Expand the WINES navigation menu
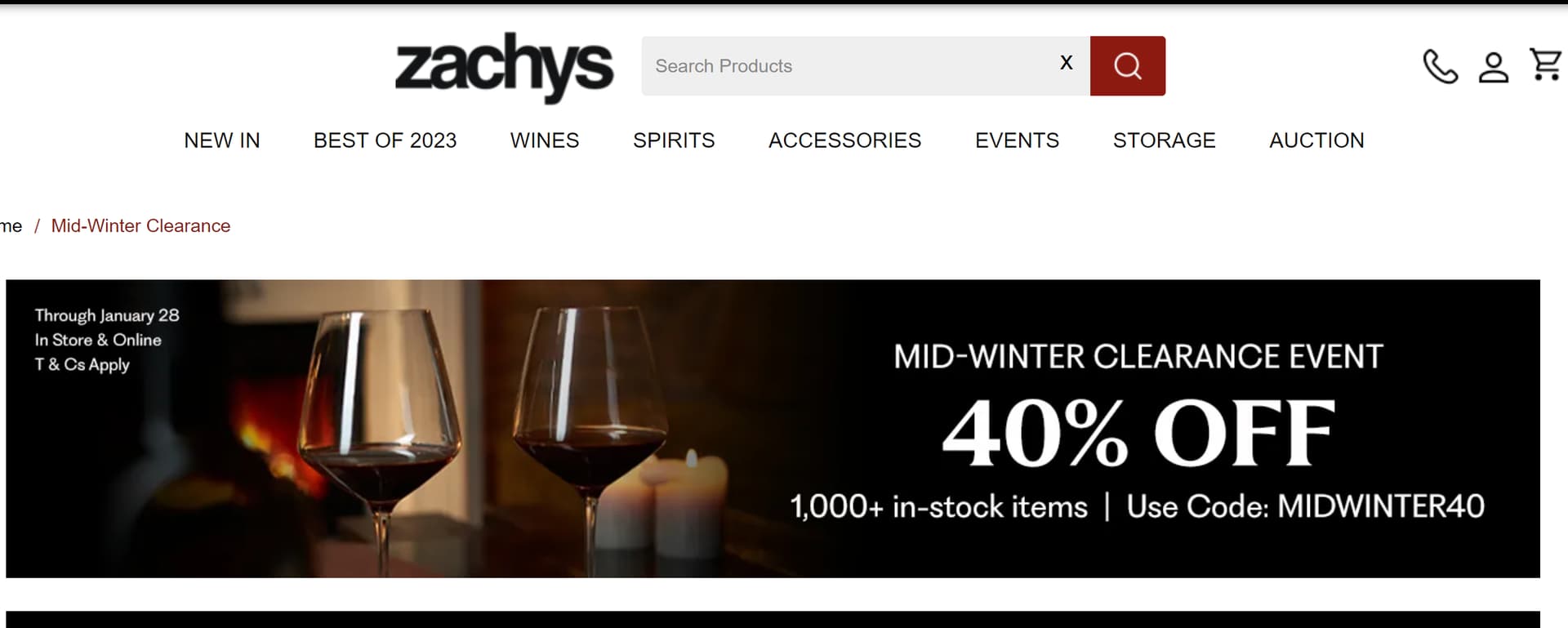 coord(545,140)
